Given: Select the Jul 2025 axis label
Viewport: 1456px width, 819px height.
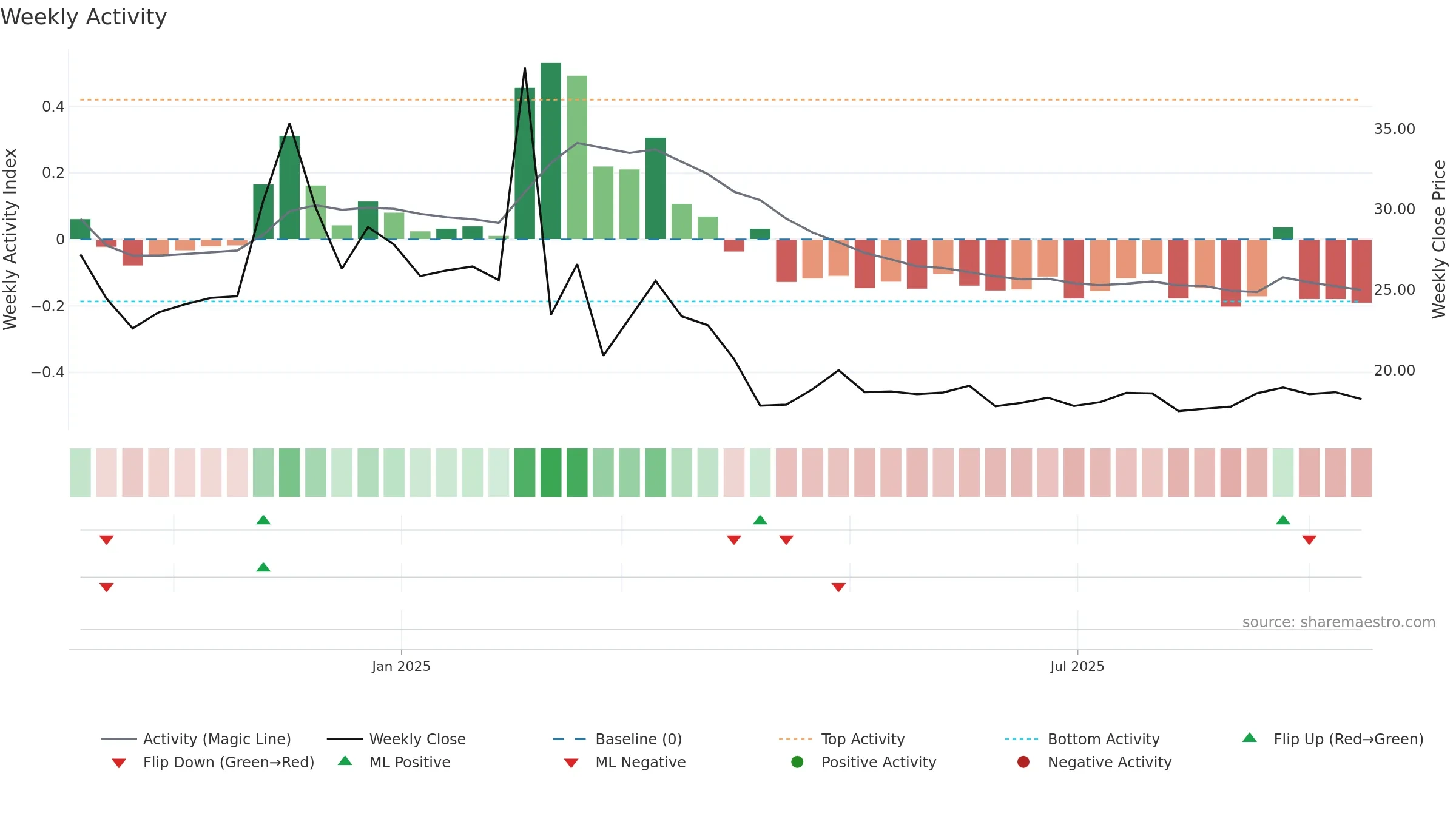Looking at the screenshot, I should pyautogui.click(x=1077, y=667).
